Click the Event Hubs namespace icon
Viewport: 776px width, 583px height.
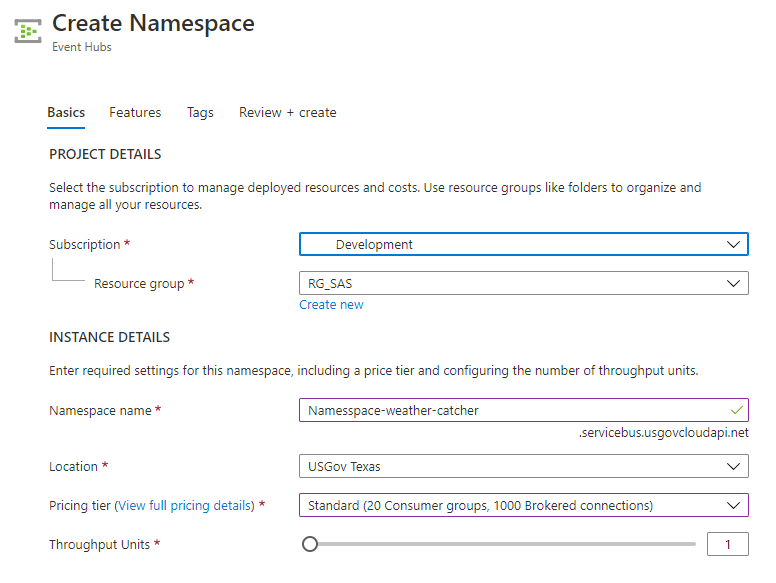click(28, 31)
